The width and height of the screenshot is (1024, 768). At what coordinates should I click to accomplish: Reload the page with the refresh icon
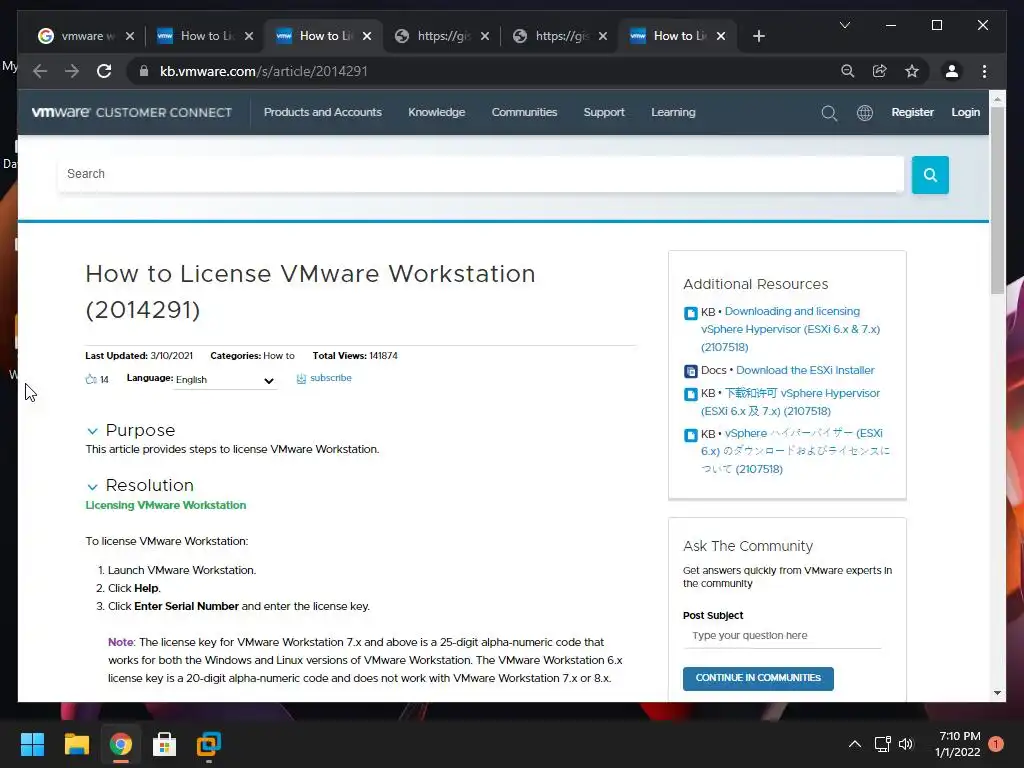[104, 71]
